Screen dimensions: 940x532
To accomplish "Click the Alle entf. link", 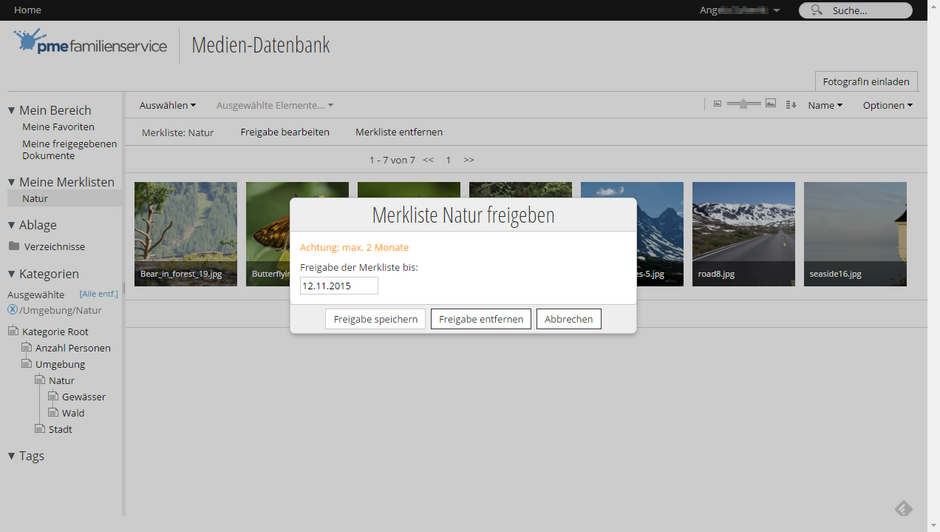I will [98, 294].
